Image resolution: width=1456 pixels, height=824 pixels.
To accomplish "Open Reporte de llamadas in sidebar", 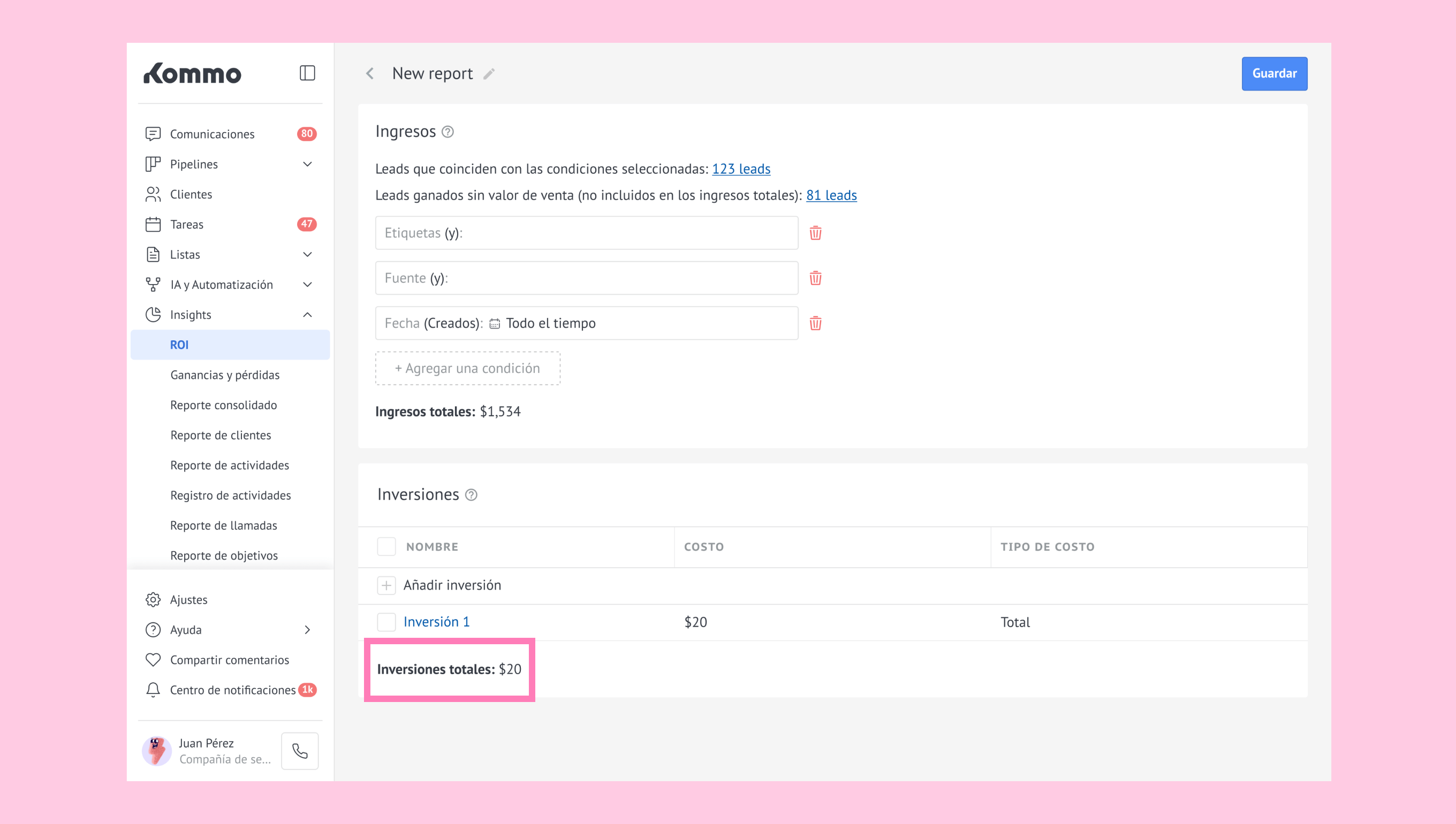I will (x=224, y=525).
